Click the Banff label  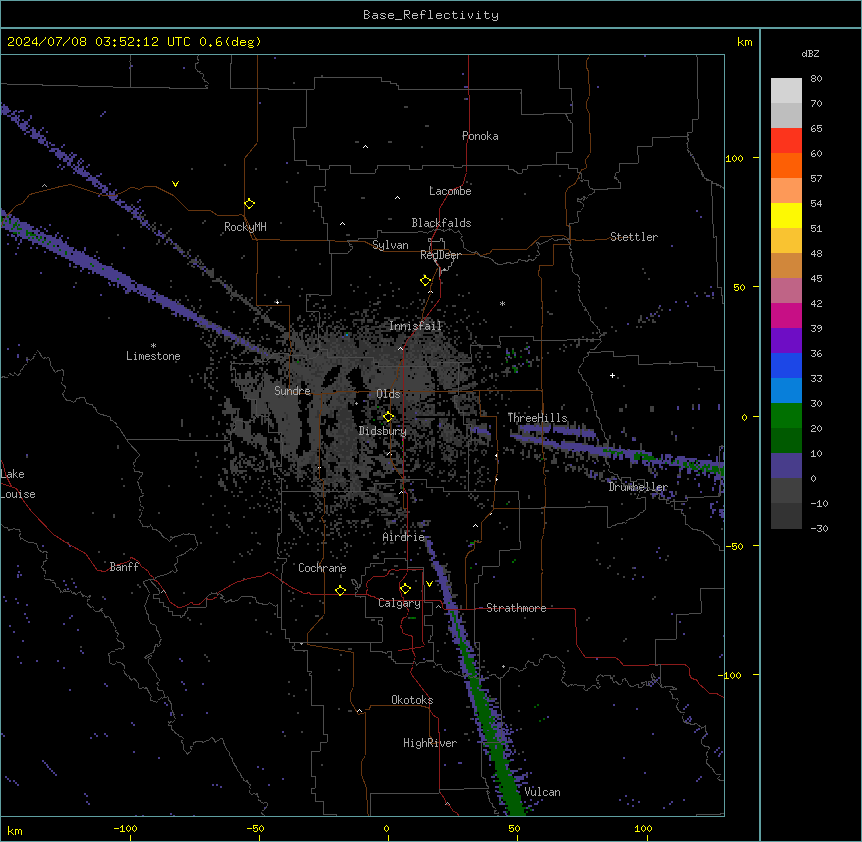pos(124,567)
